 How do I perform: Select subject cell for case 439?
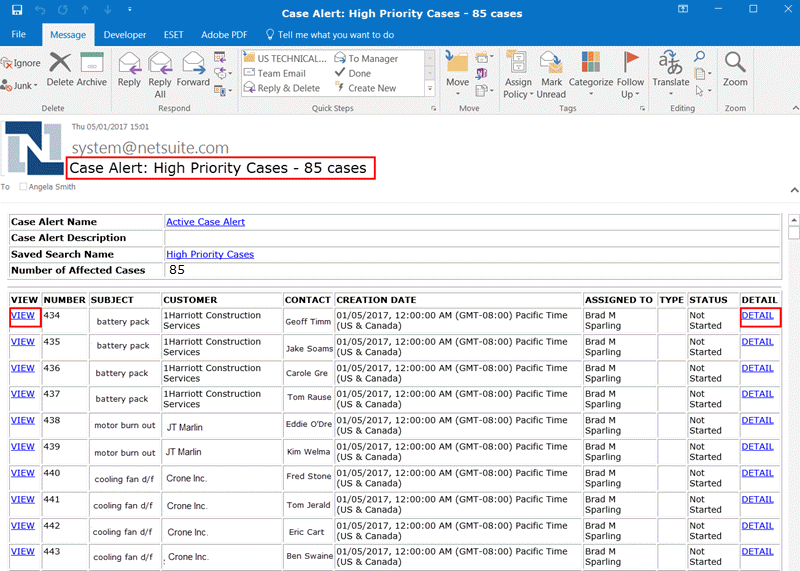pyautogui.click(x=125, y=453)
